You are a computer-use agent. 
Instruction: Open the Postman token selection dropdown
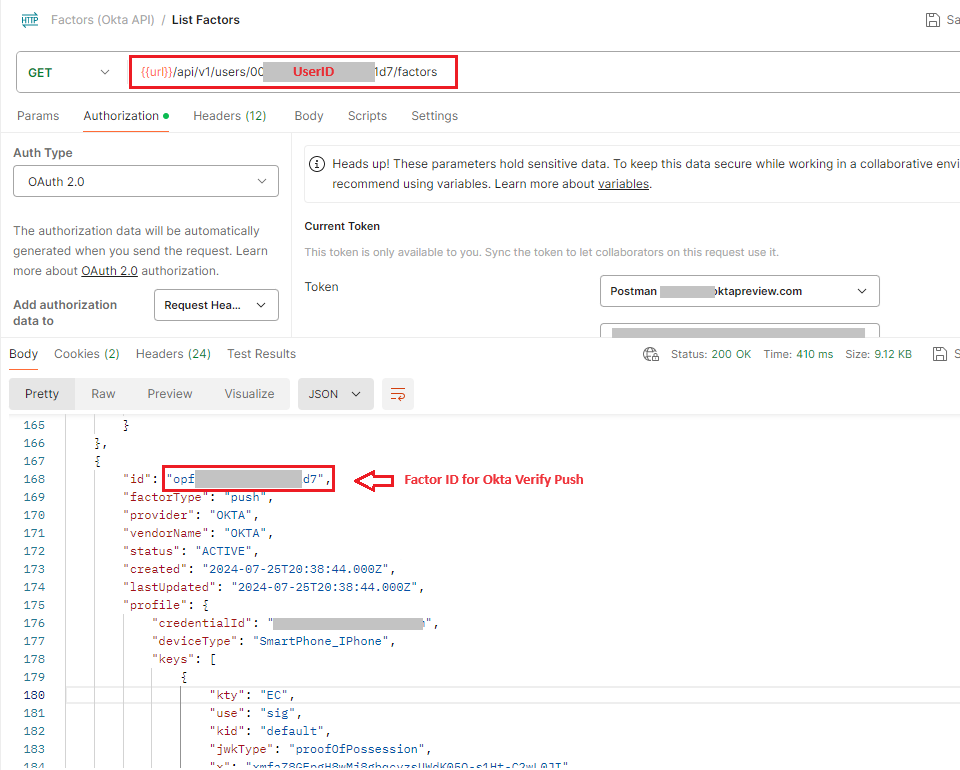[x=740, y=291]
